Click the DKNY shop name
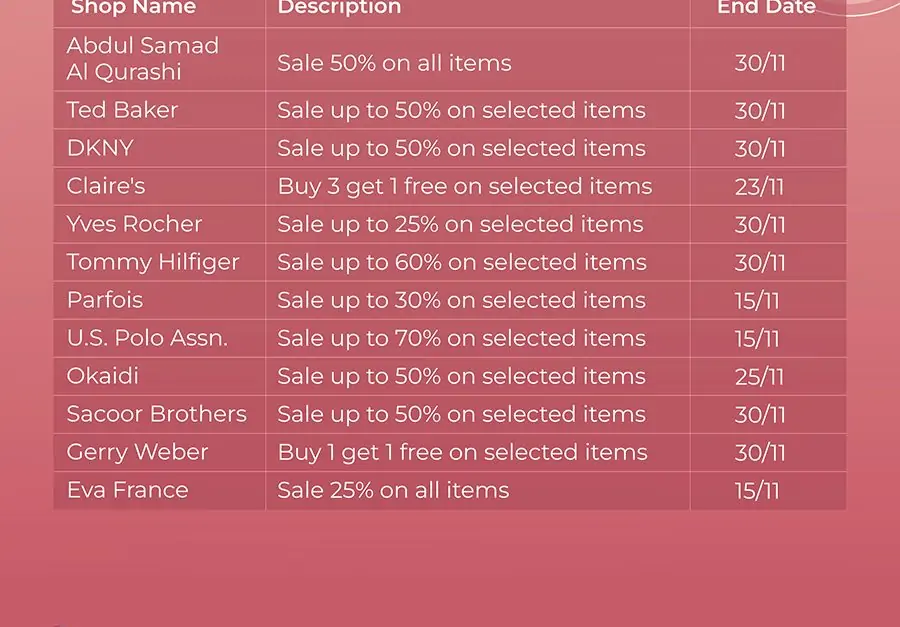This screenshot has width=900, height=627. [x=100, y=148]
